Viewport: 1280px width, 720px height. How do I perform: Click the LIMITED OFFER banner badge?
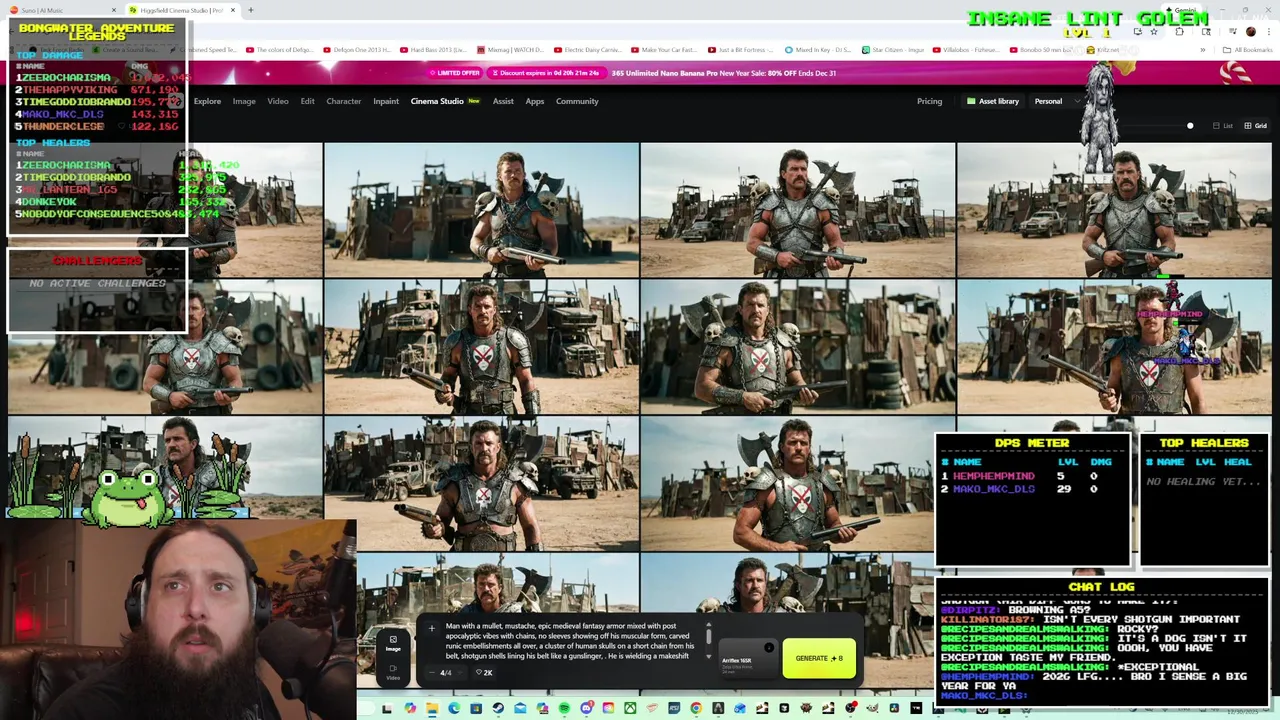coord(456,73)
